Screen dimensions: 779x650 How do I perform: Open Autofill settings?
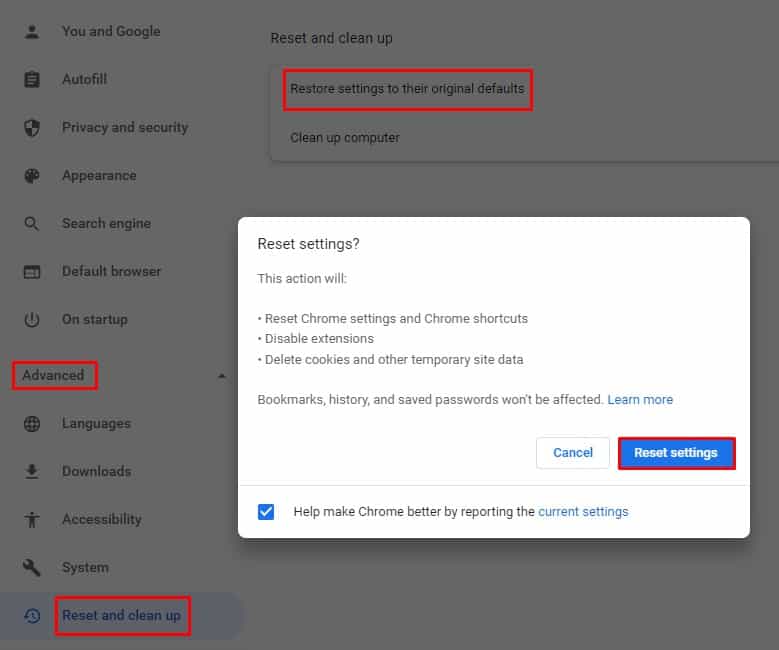84,79
